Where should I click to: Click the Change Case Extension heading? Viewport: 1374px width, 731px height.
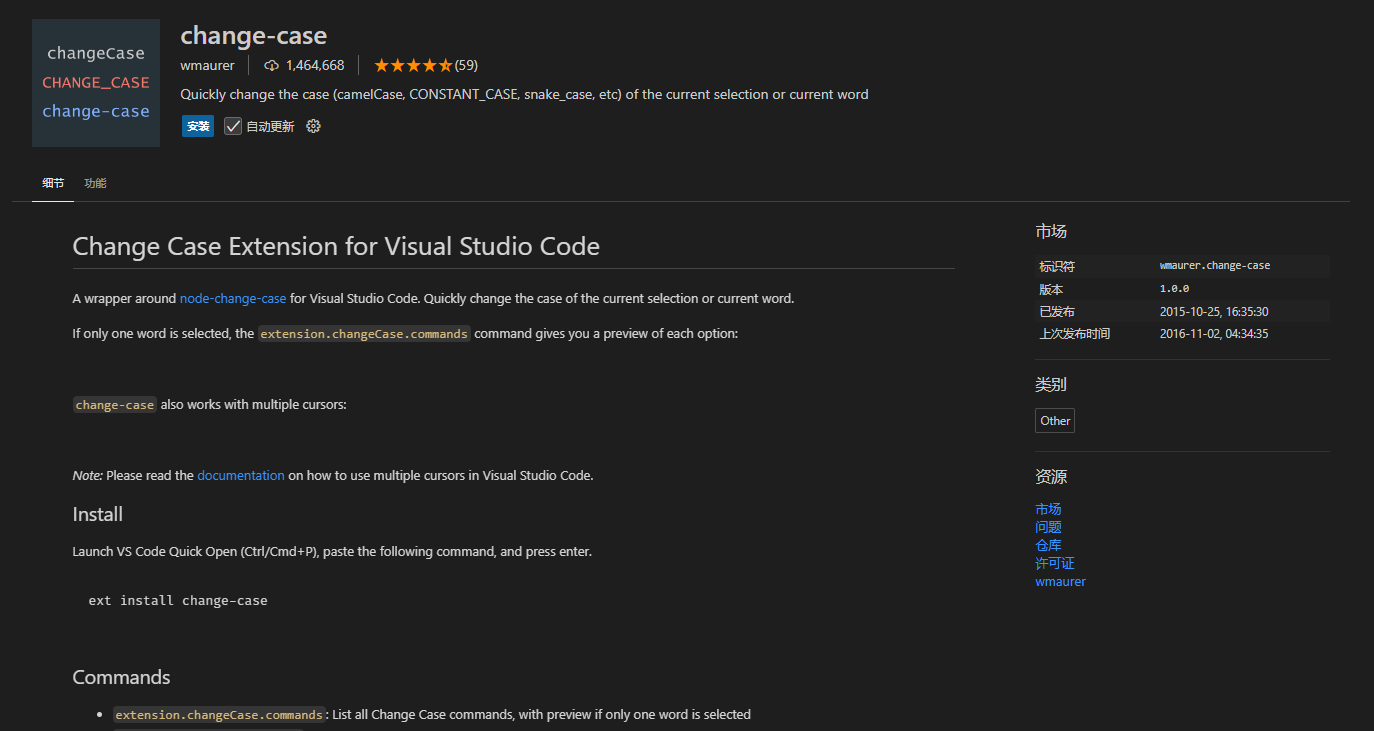pyautogui.click(x=336, y=246)
